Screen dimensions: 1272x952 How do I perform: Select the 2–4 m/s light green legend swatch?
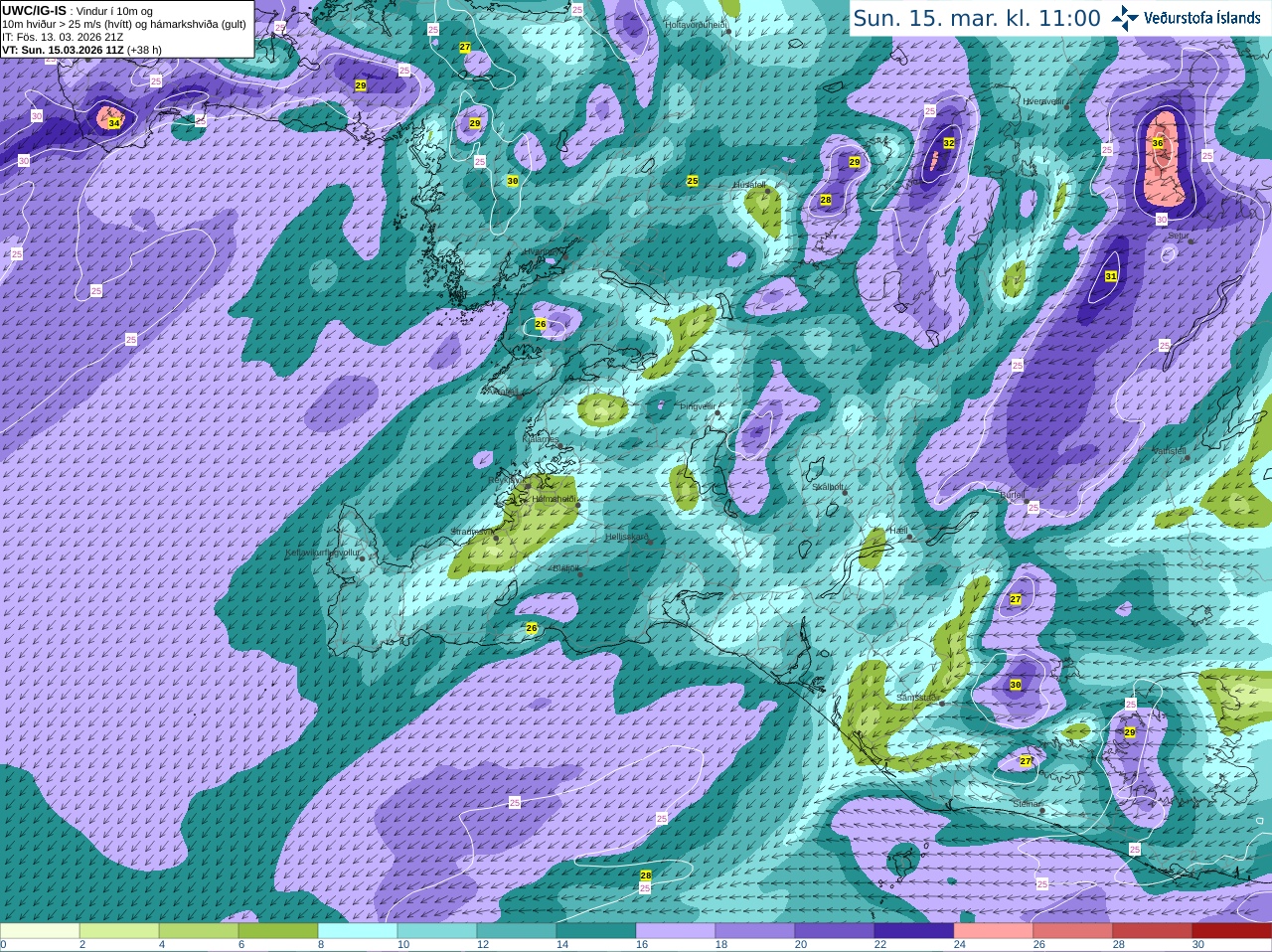pyautogui.click(x=119, y=931)
